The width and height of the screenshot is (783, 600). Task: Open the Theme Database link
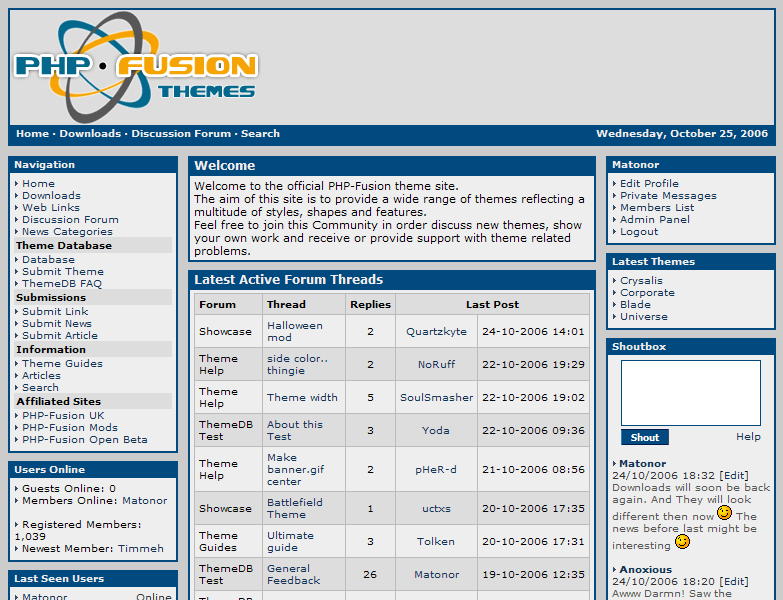point(48,260)
